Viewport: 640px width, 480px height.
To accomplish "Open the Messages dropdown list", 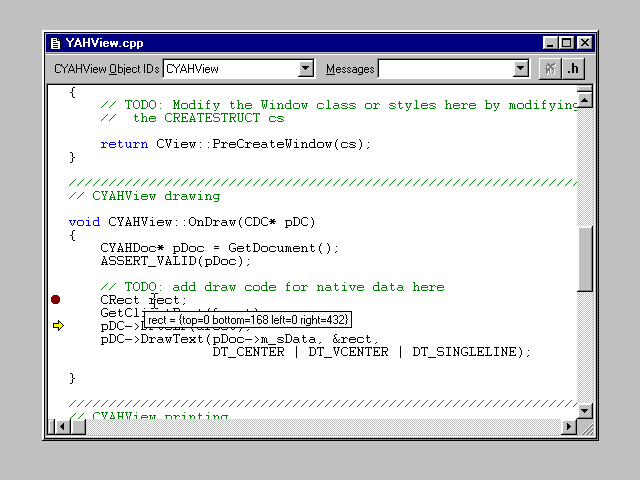I will tap(520, 69).
